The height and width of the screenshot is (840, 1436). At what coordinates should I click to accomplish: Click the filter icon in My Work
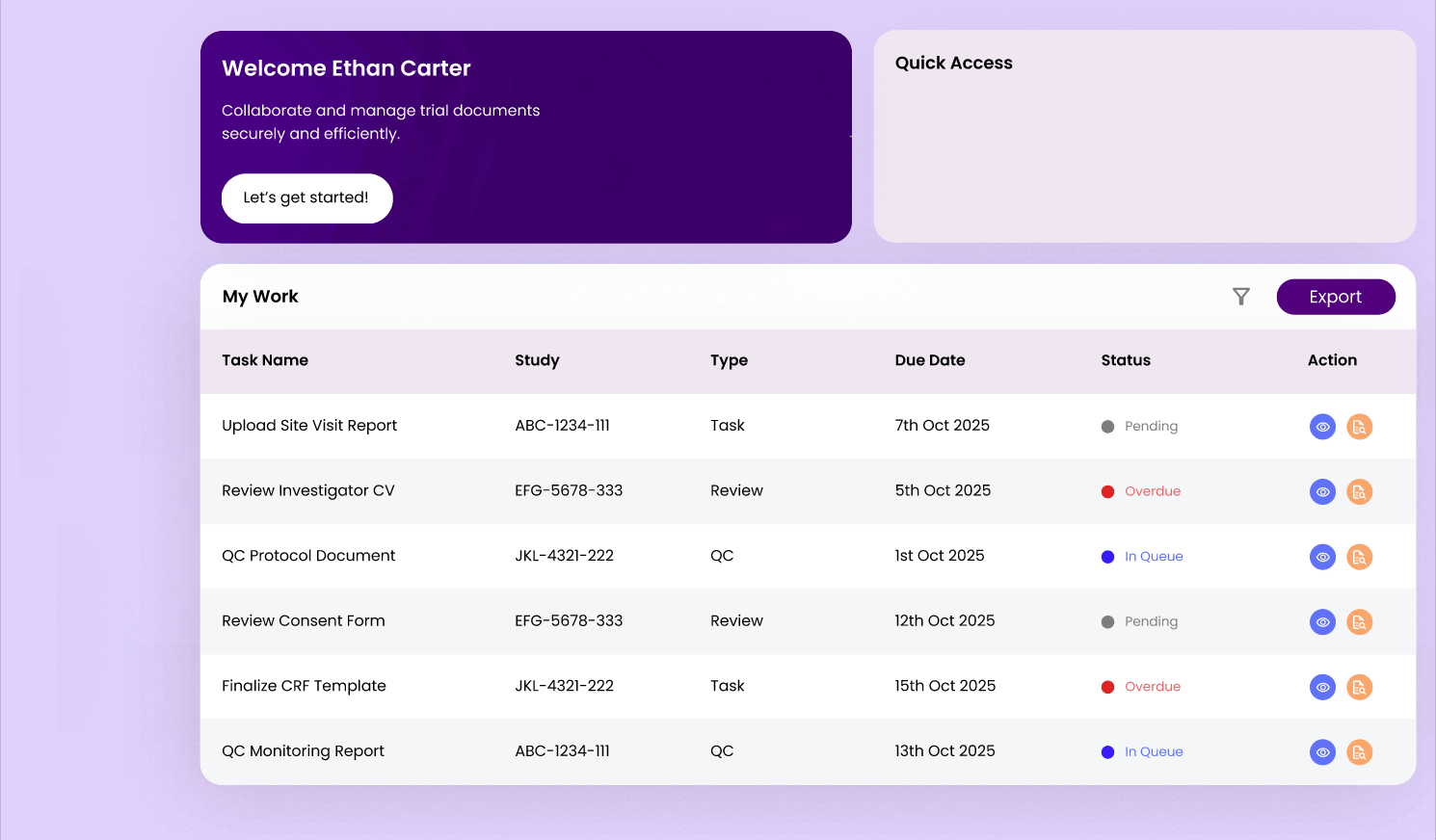[x=1241, y=297]
